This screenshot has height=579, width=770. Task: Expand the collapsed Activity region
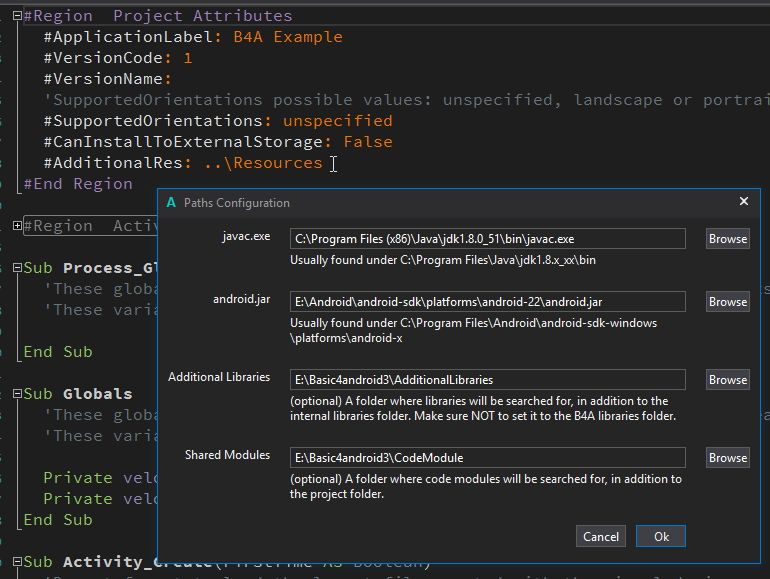tap(17, 226)
